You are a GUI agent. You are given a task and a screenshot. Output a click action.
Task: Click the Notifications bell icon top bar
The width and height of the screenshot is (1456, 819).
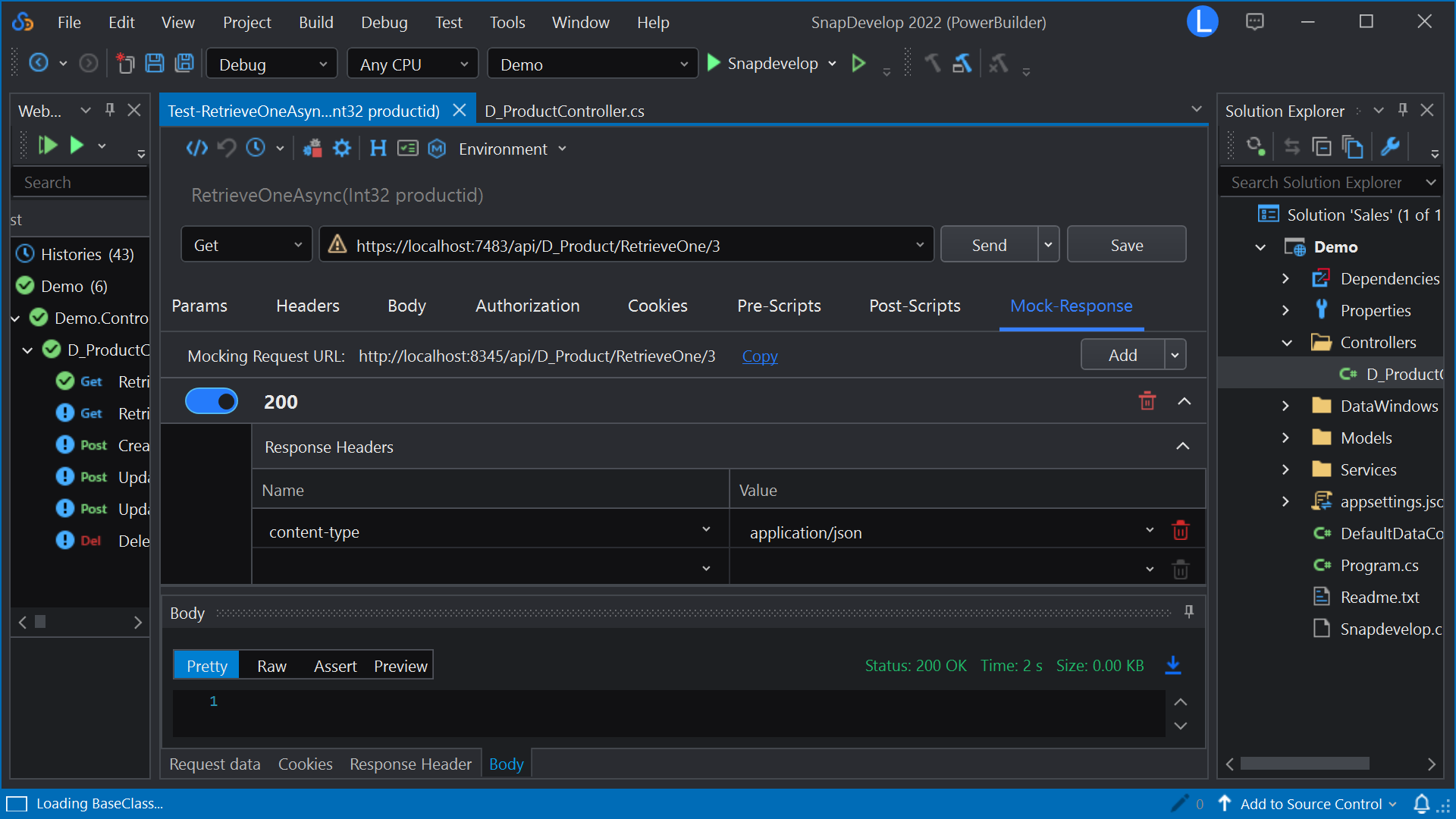point(1422,803)
